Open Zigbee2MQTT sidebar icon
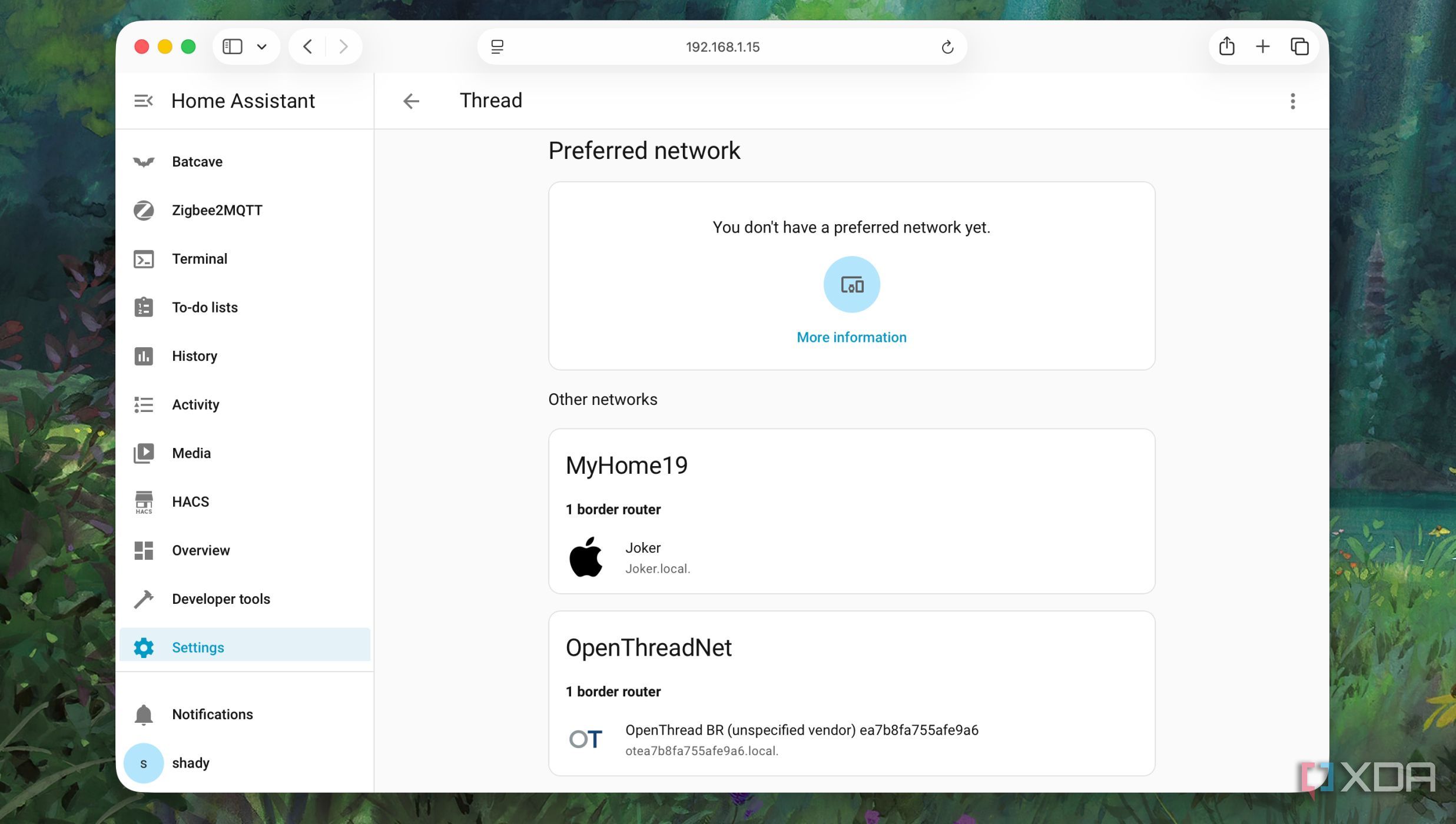The image size is (1456, 824). click(143, 210)
